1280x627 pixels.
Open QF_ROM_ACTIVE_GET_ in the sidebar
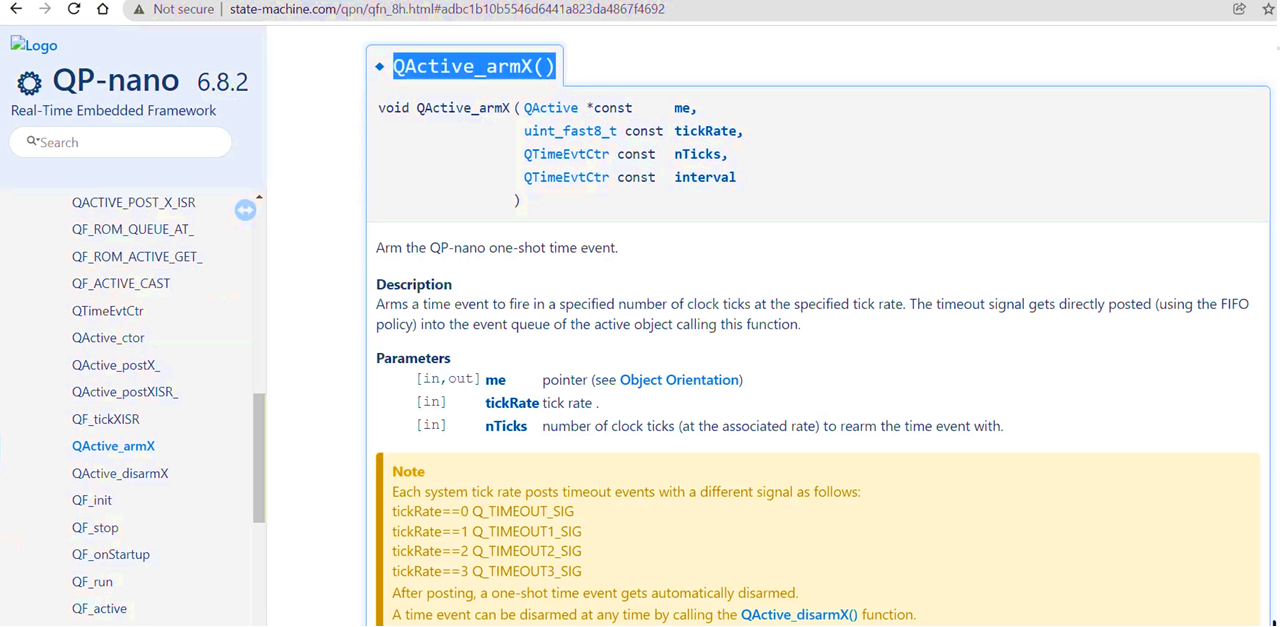137,256
